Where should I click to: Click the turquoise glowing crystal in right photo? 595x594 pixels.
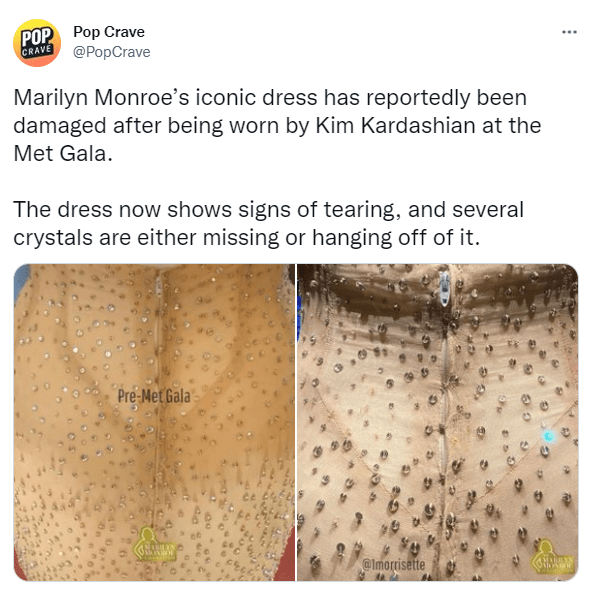pyautogui.click(x=548, y=436)
